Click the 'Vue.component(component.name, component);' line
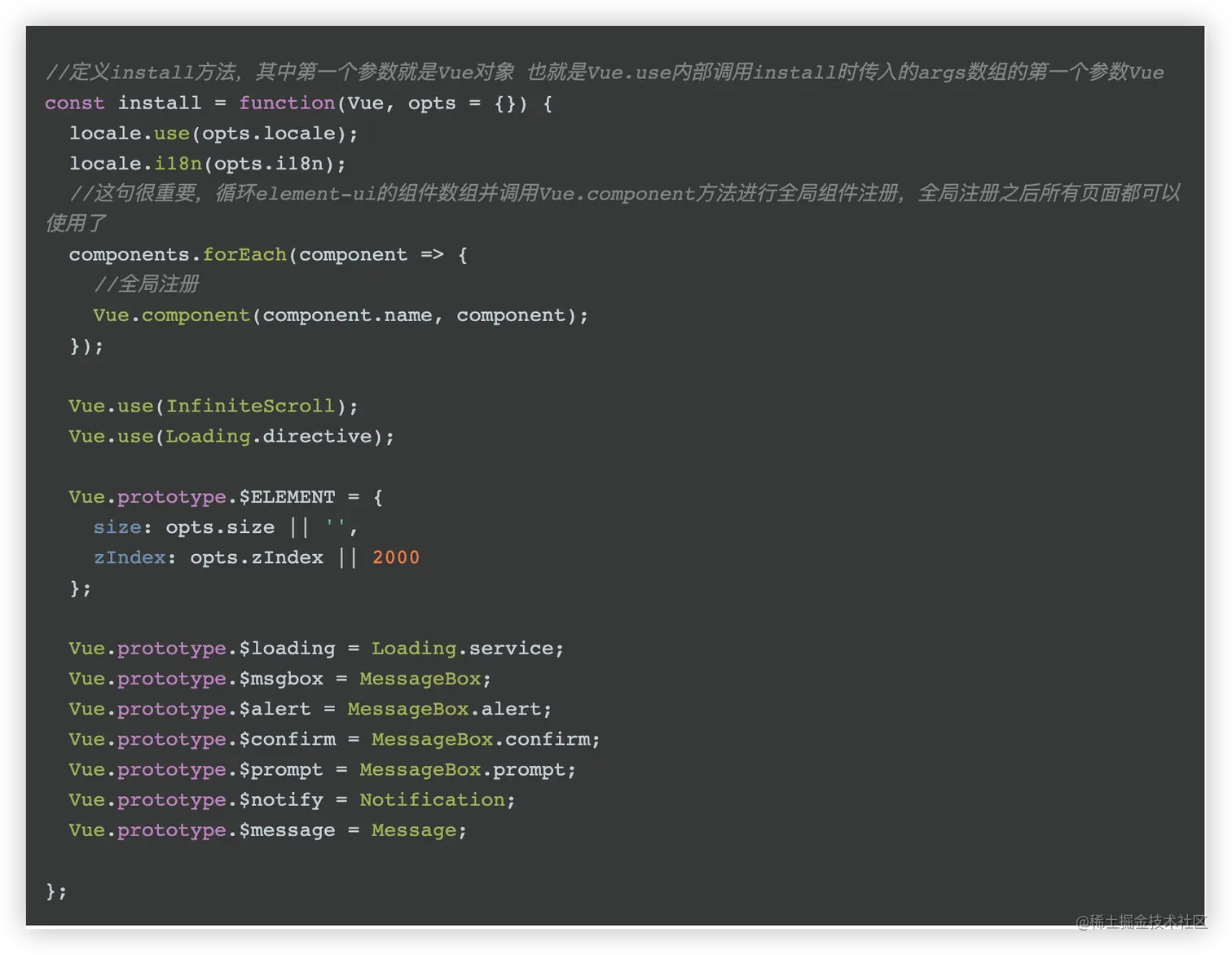Screen dimensions: 1232x955 point(341,315)
